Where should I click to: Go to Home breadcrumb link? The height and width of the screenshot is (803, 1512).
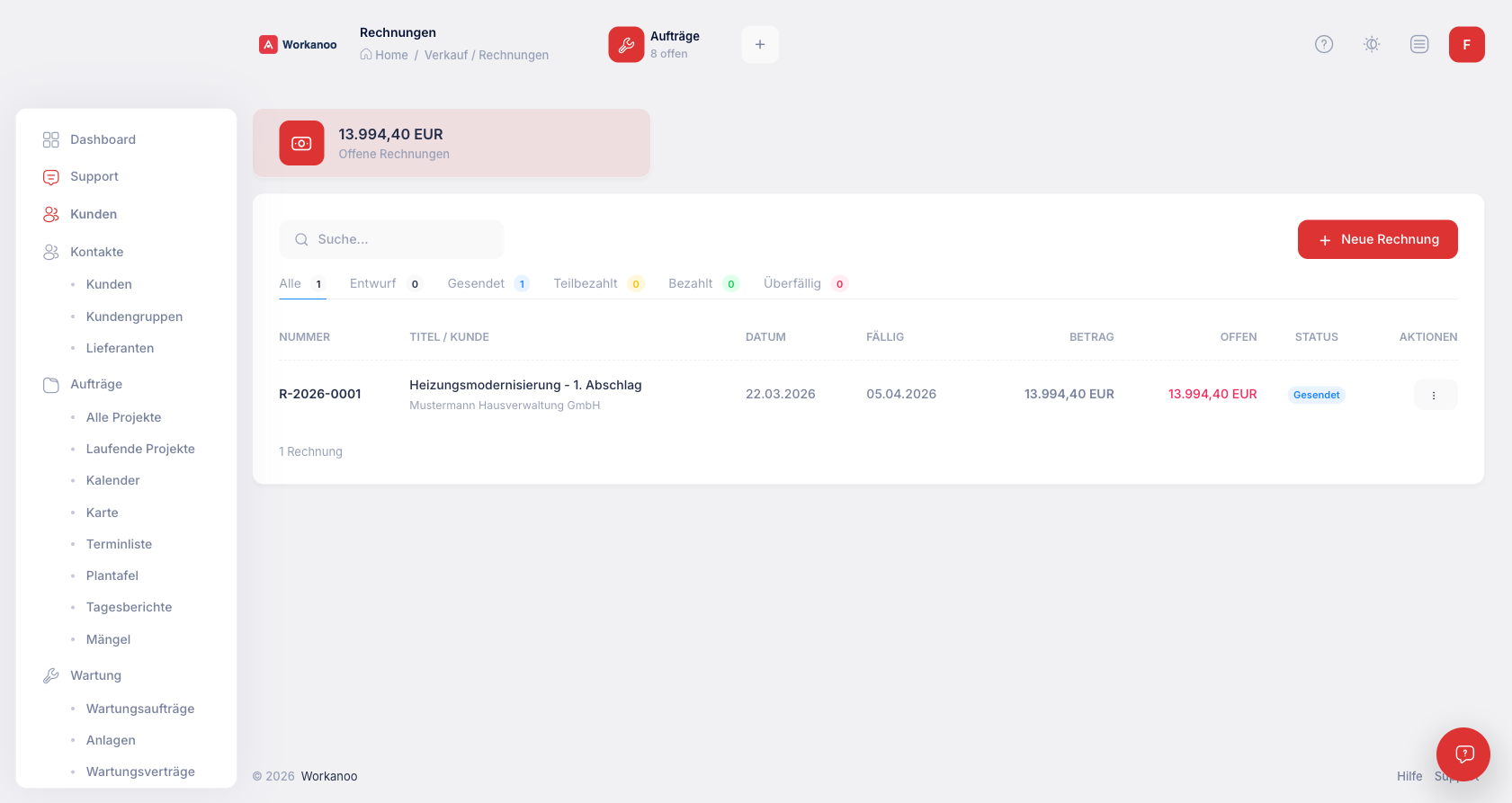click(x=391, y=55)
